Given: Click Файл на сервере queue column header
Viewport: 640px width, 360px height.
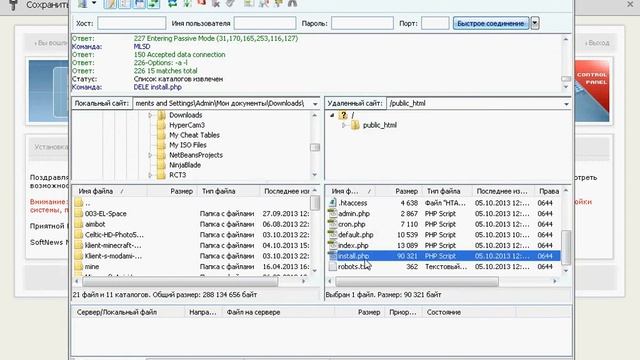Looking at the screenshot, I should [x=278, y=312].
